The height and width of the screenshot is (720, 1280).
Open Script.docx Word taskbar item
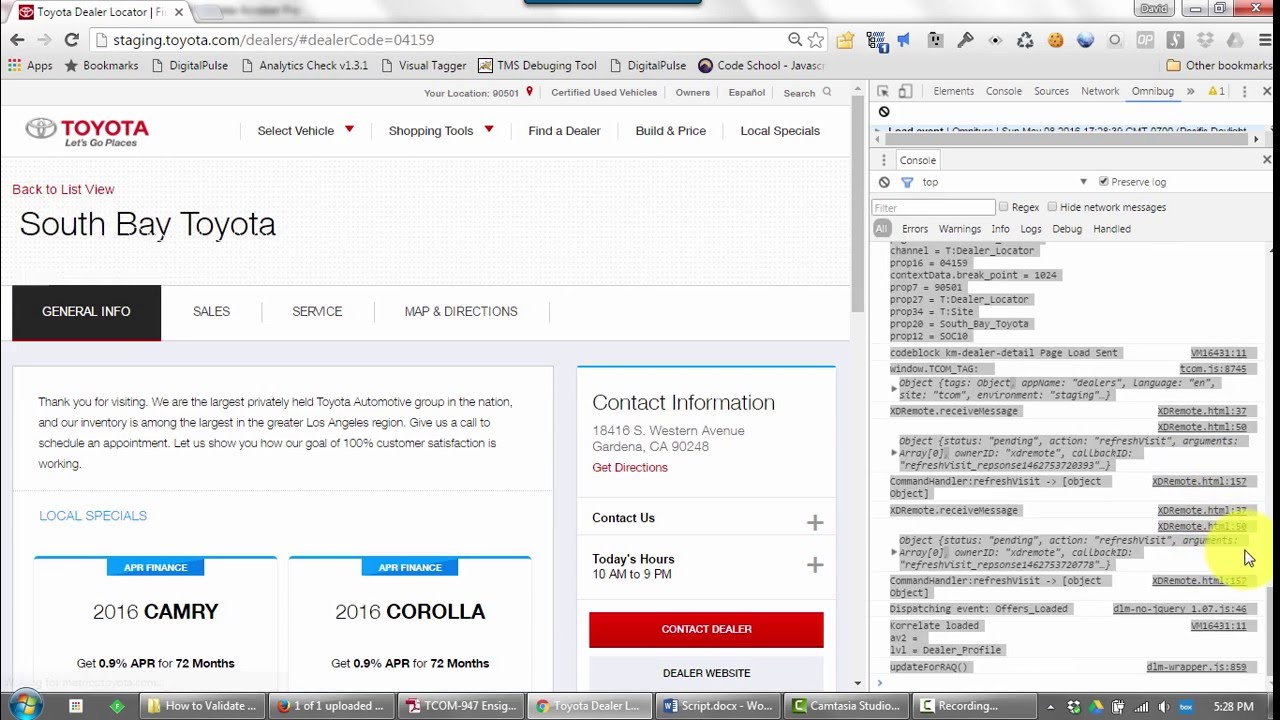tap(718, 705)
